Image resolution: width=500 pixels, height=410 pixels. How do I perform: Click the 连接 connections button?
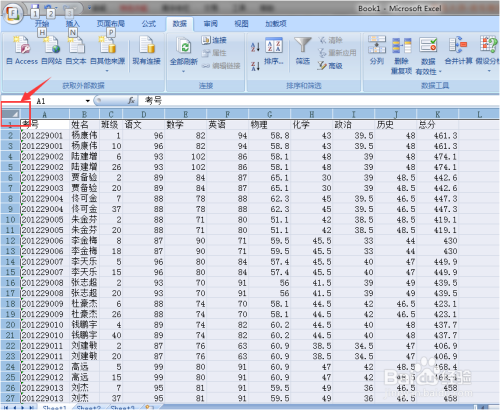tap(214, 40)
